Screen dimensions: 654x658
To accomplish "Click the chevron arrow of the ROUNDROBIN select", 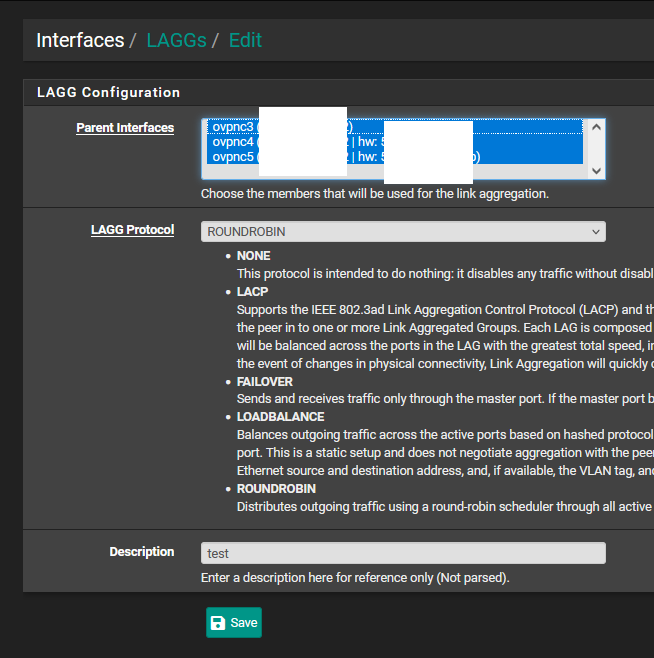I will [596, 231].
